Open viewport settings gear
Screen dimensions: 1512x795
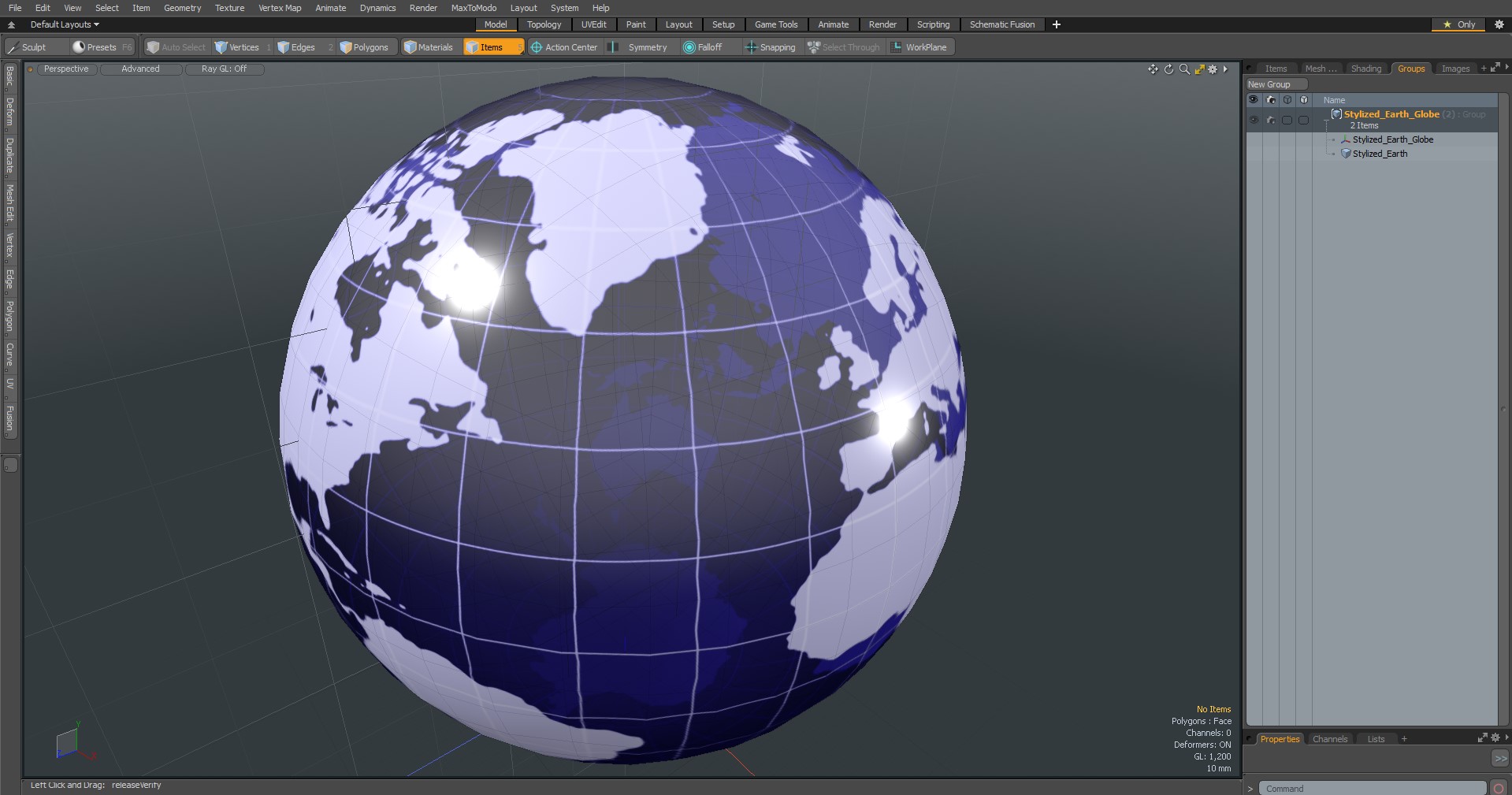click(1213, 69)
